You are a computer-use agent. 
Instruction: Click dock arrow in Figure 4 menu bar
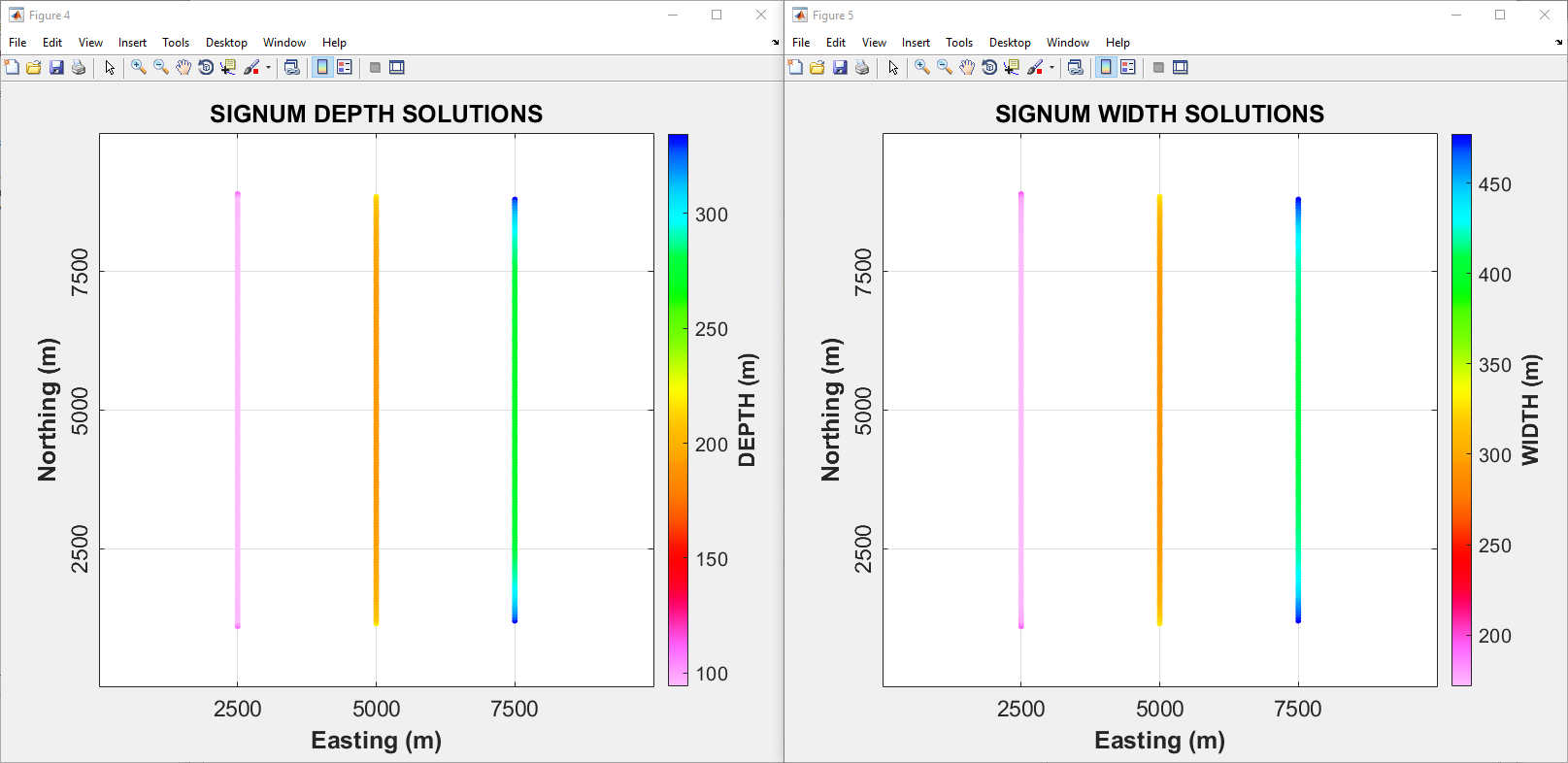coord(775,43)
